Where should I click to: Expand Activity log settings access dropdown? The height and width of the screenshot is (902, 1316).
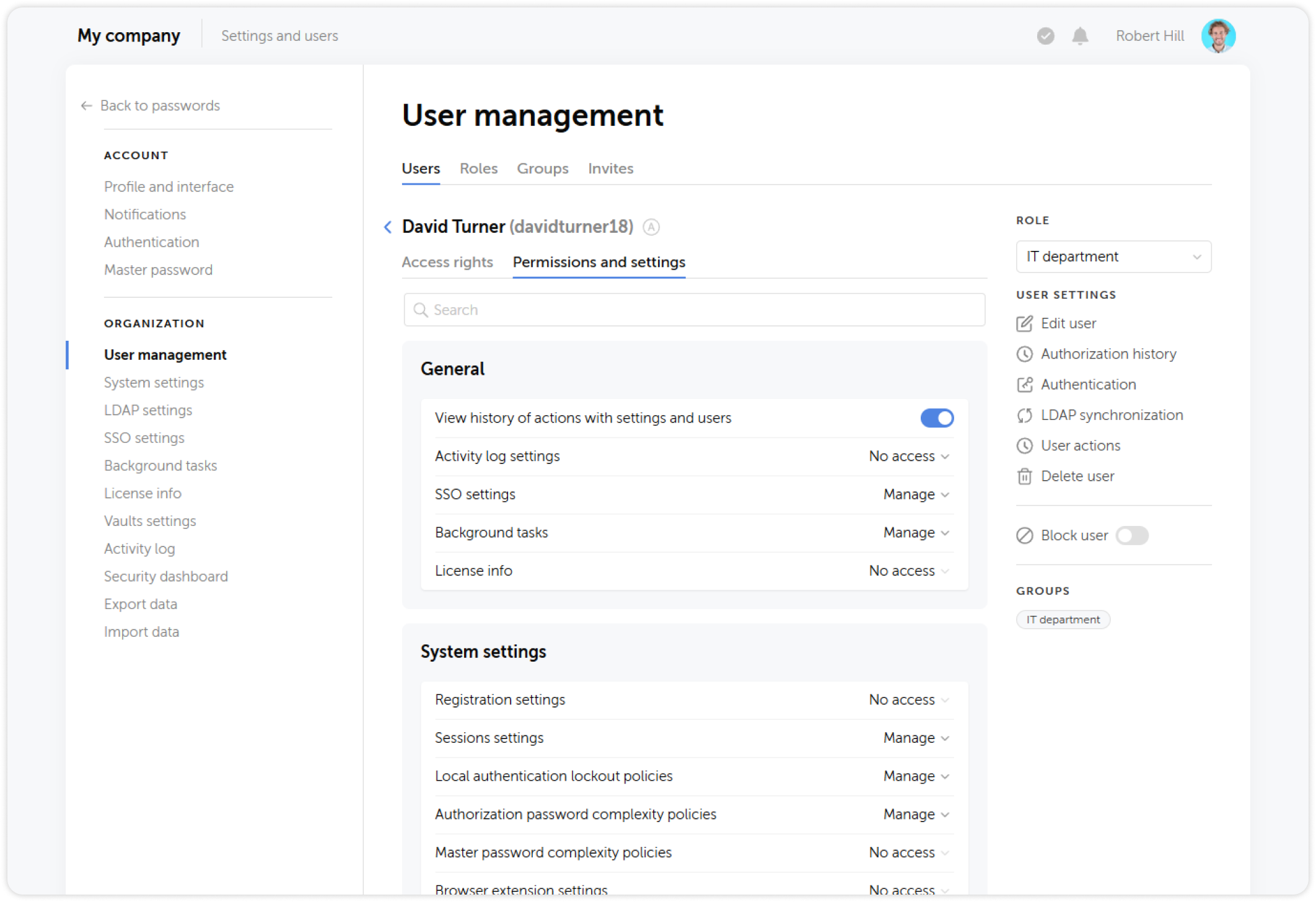click(x=908, y=456)
